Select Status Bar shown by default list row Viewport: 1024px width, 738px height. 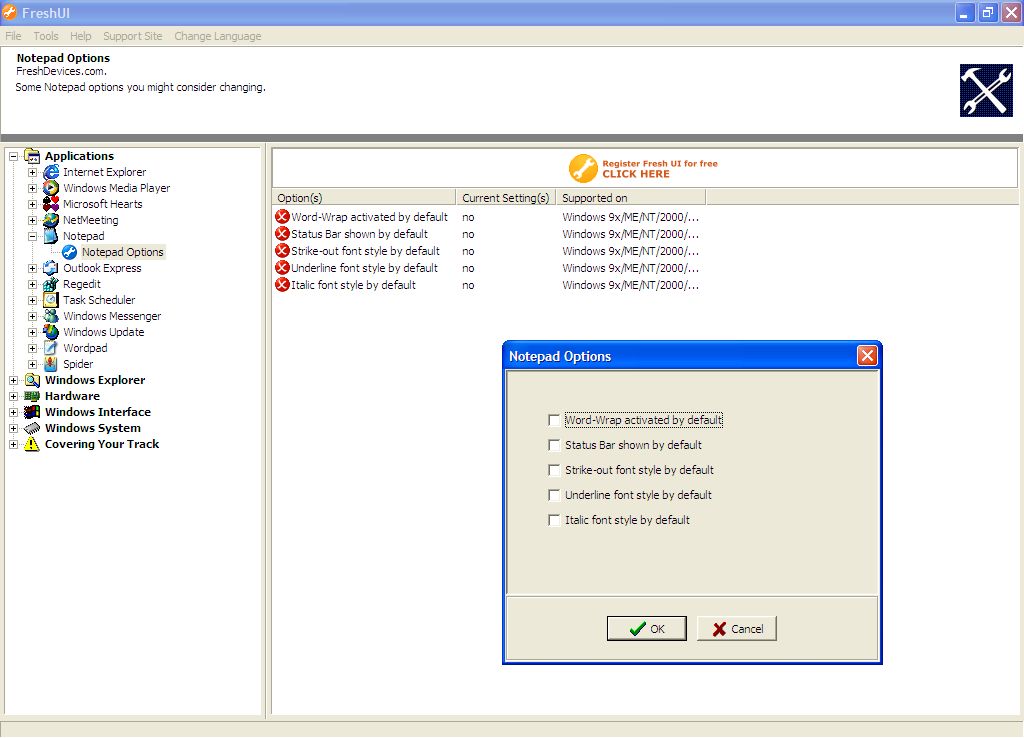coord(488,234)
